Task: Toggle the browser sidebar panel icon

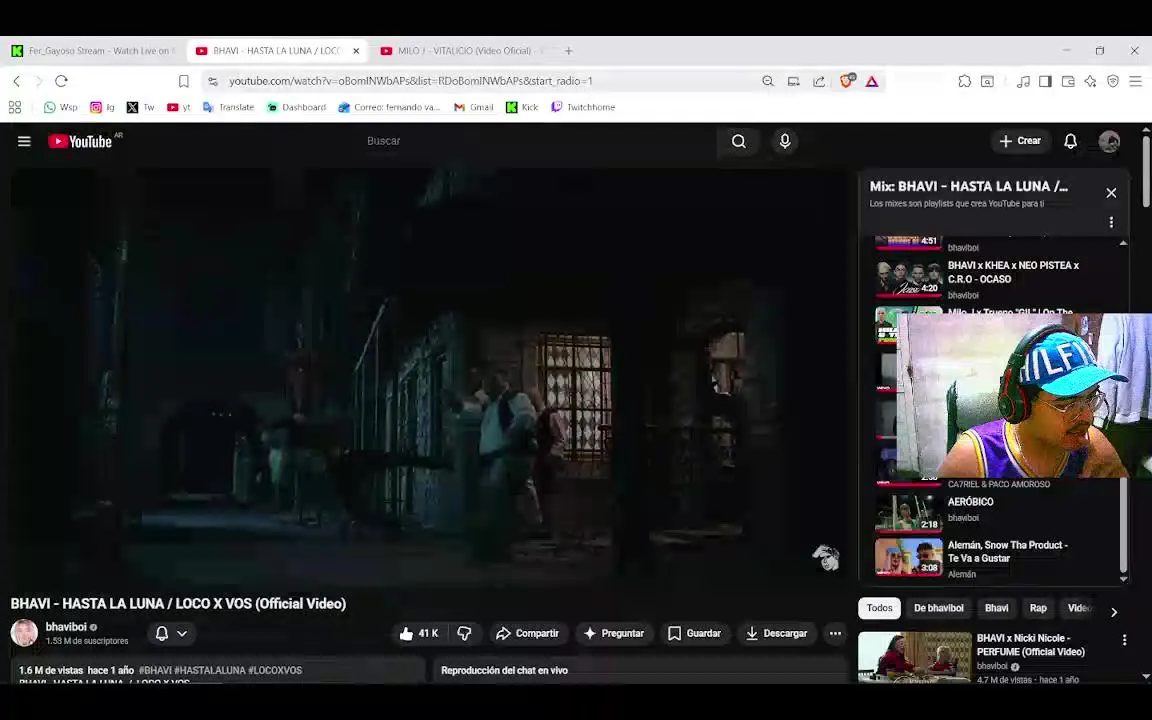Action: 1045,81
